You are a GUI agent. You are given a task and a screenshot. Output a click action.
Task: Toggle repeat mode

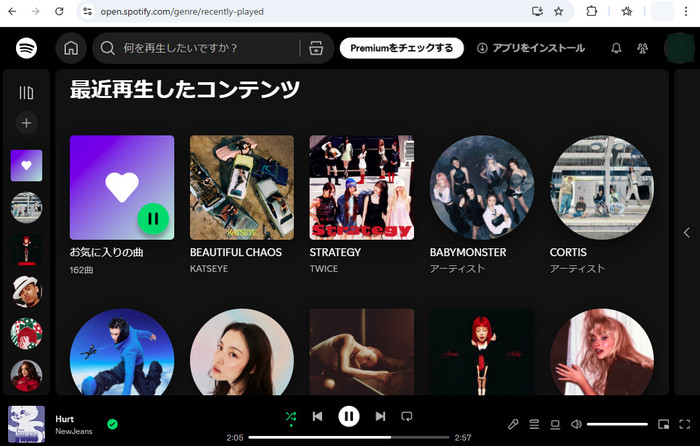[x=407, y=417]
